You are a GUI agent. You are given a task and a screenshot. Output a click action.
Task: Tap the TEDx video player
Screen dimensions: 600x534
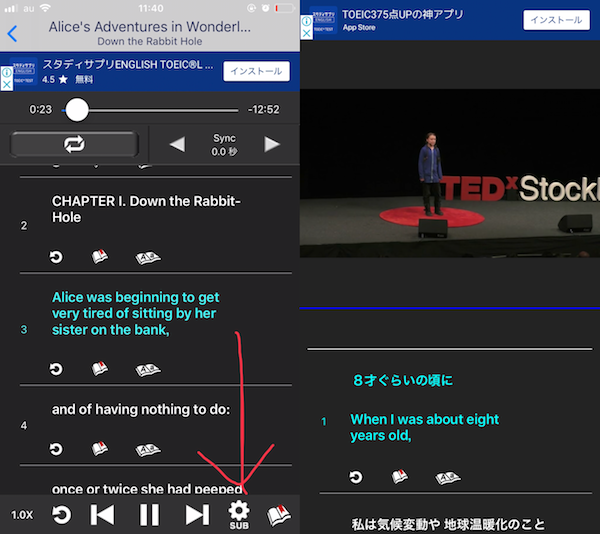point(450,173)
